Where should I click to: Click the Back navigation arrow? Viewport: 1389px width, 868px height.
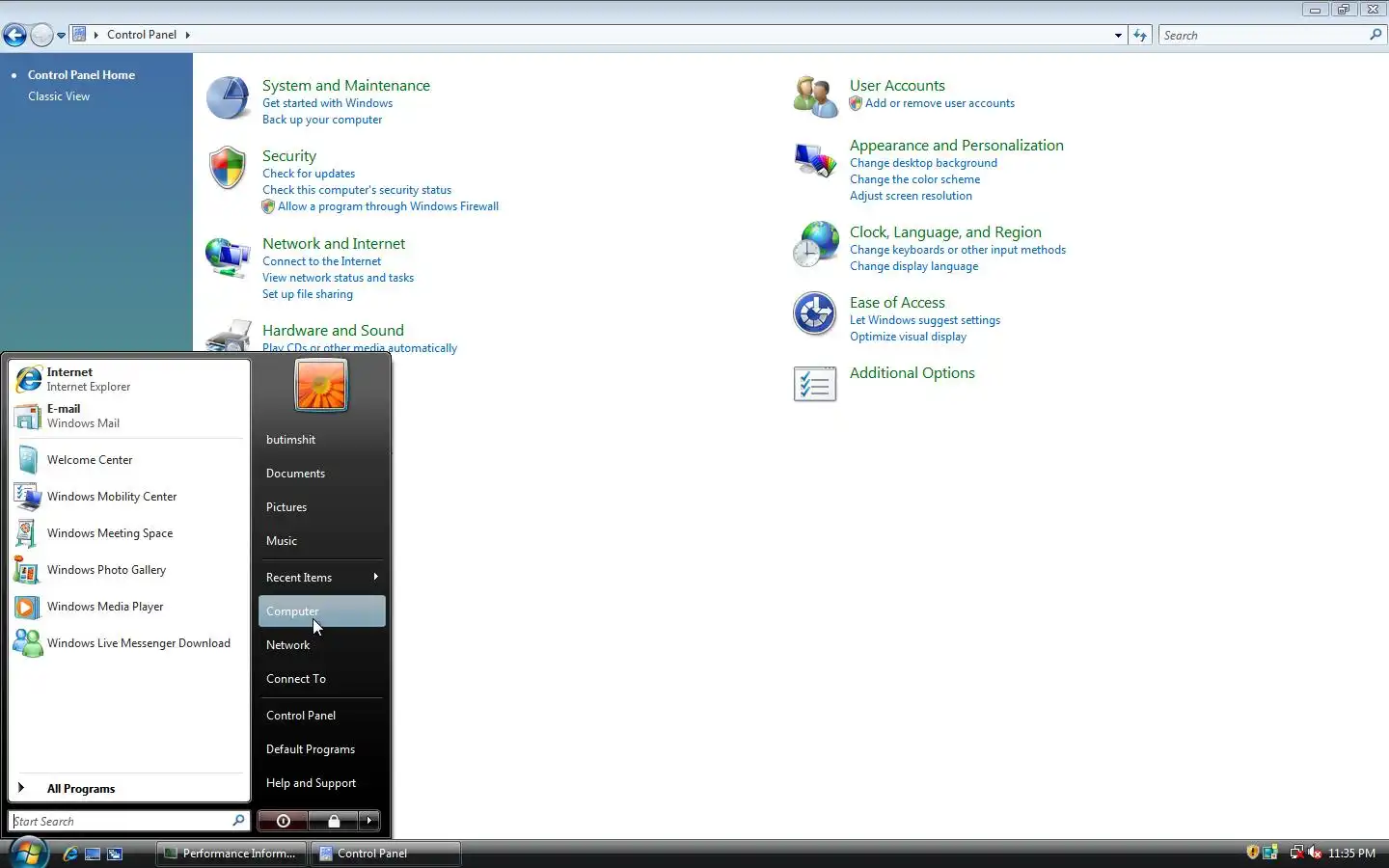tap(14, 35)
